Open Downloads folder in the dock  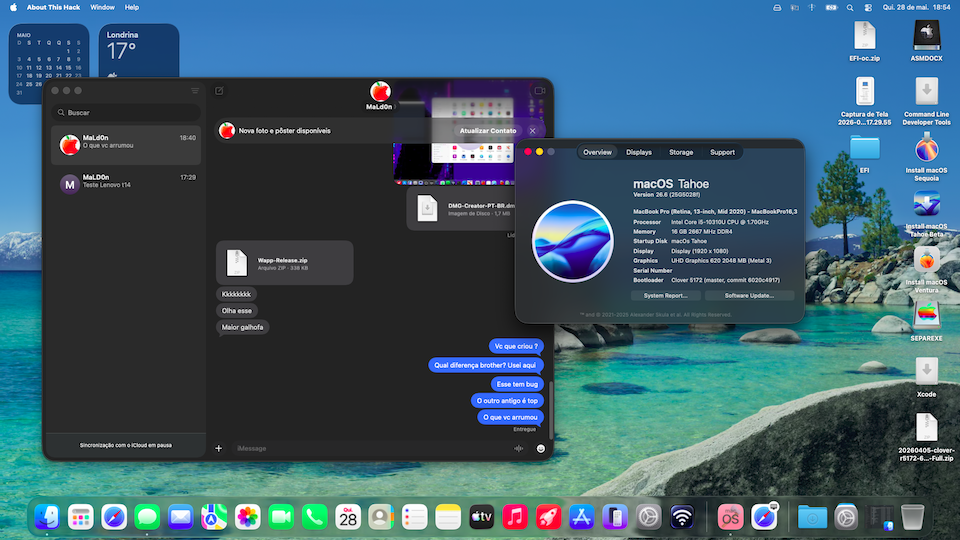coord(812,517)
